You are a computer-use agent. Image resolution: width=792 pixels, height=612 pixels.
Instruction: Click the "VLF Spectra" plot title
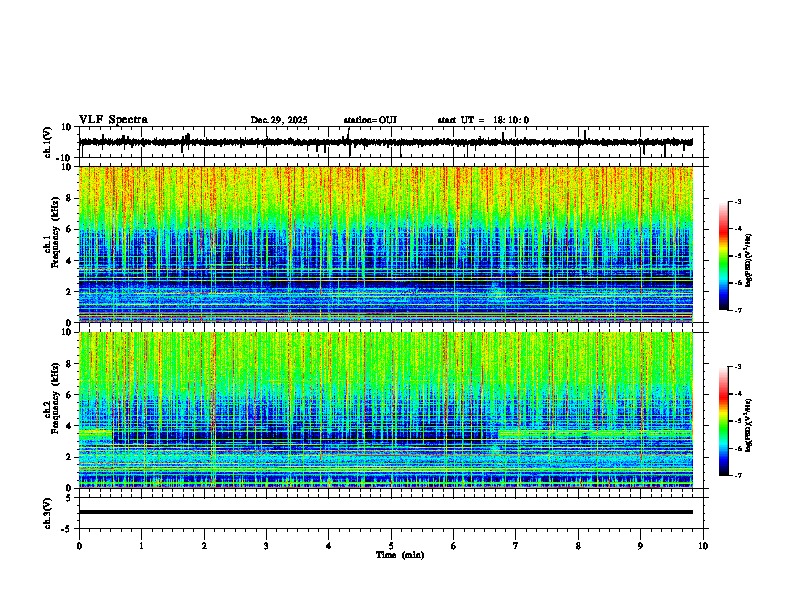[x=113, y=120]
